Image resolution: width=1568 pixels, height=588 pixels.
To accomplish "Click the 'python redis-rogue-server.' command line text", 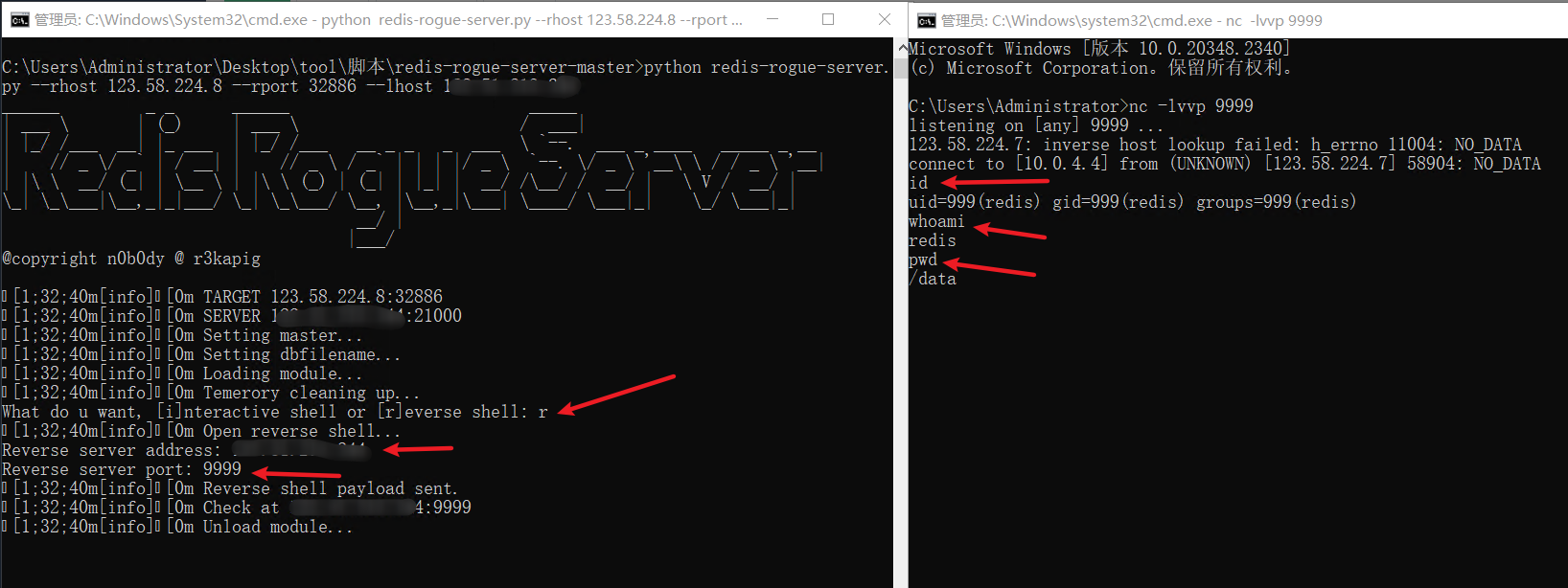I will [x=767, y=67].
